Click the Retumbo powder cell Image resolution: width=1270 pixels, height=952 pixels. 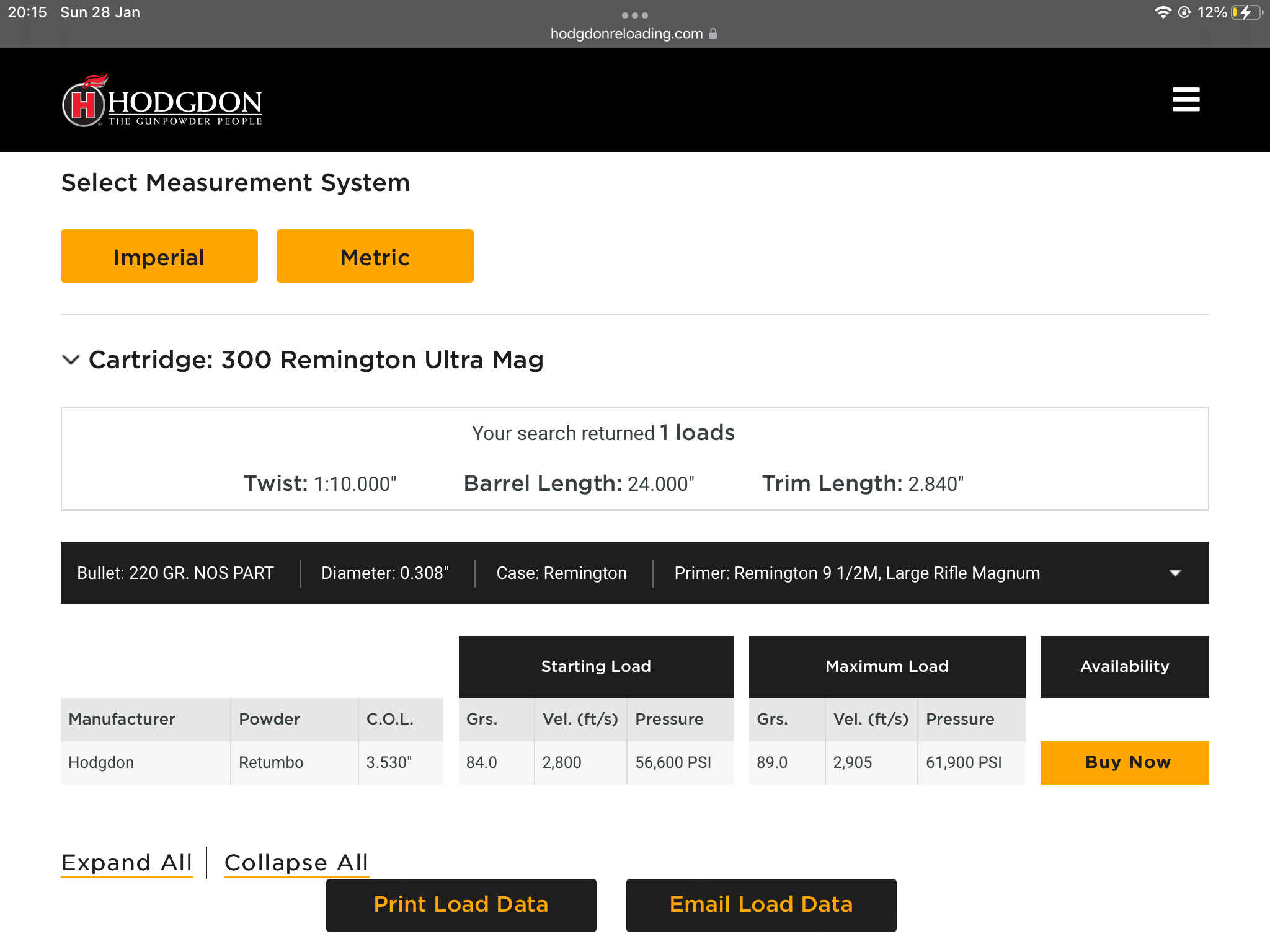tap(295, 762)
